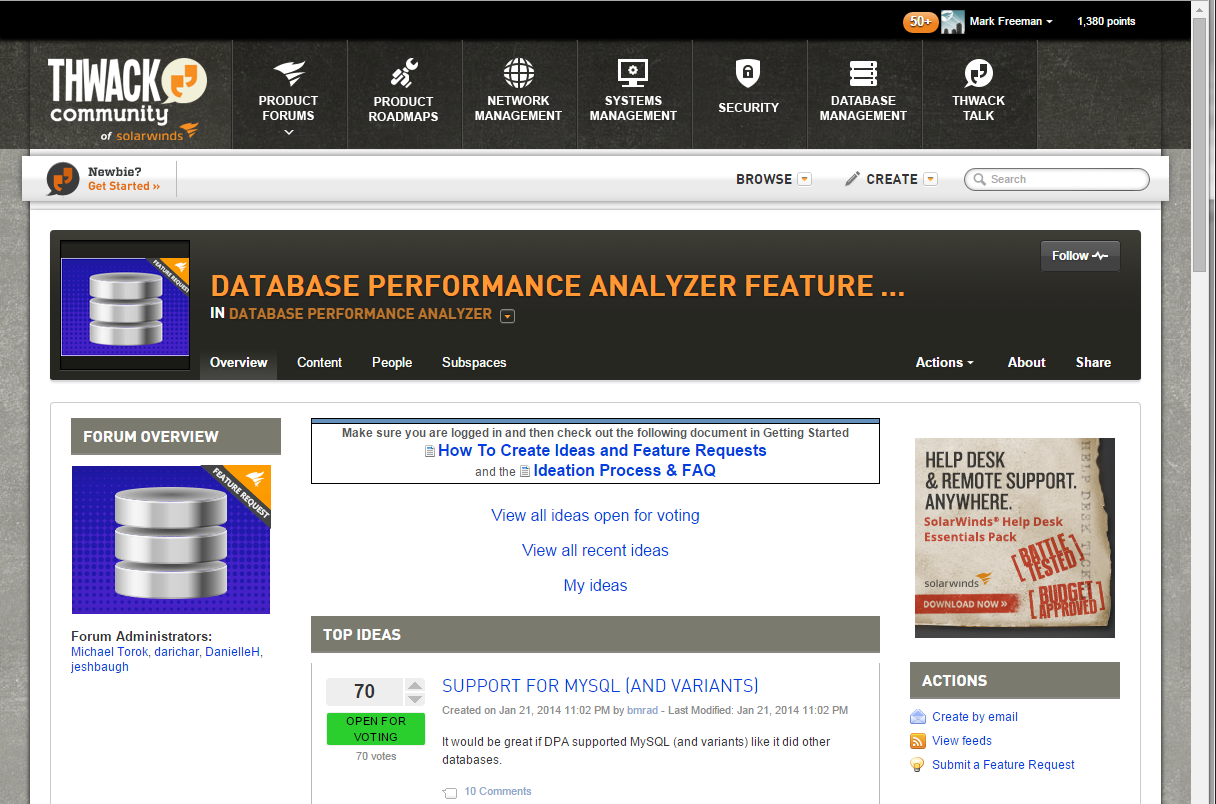
Task: Open DanielleH's profile link
Action: tap(232, 651)
